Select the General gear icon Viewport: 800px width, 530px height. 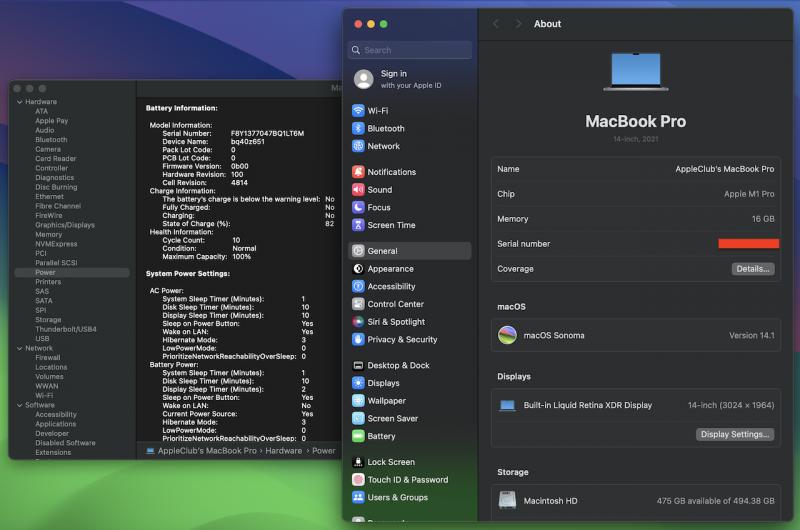tap(358, 251)
